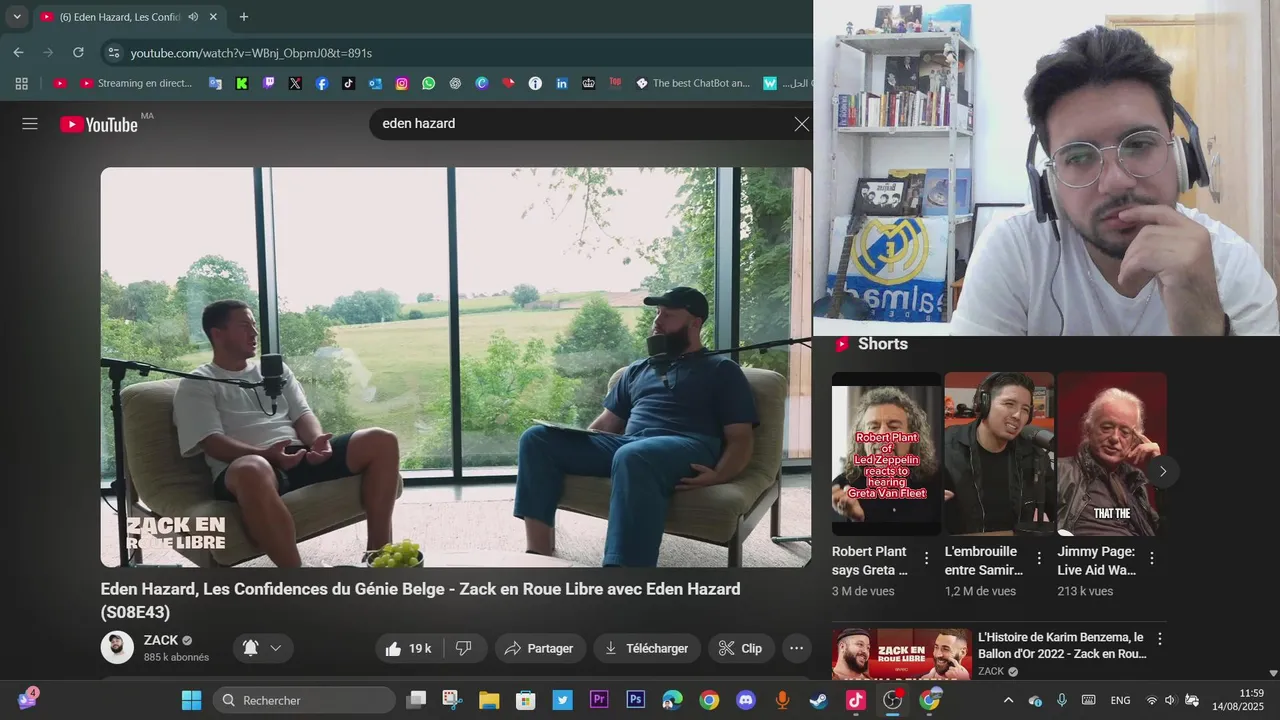Open the notification bell dropdown for ZACK
The width and height of the screenshot is (1280, 720).
263,648
